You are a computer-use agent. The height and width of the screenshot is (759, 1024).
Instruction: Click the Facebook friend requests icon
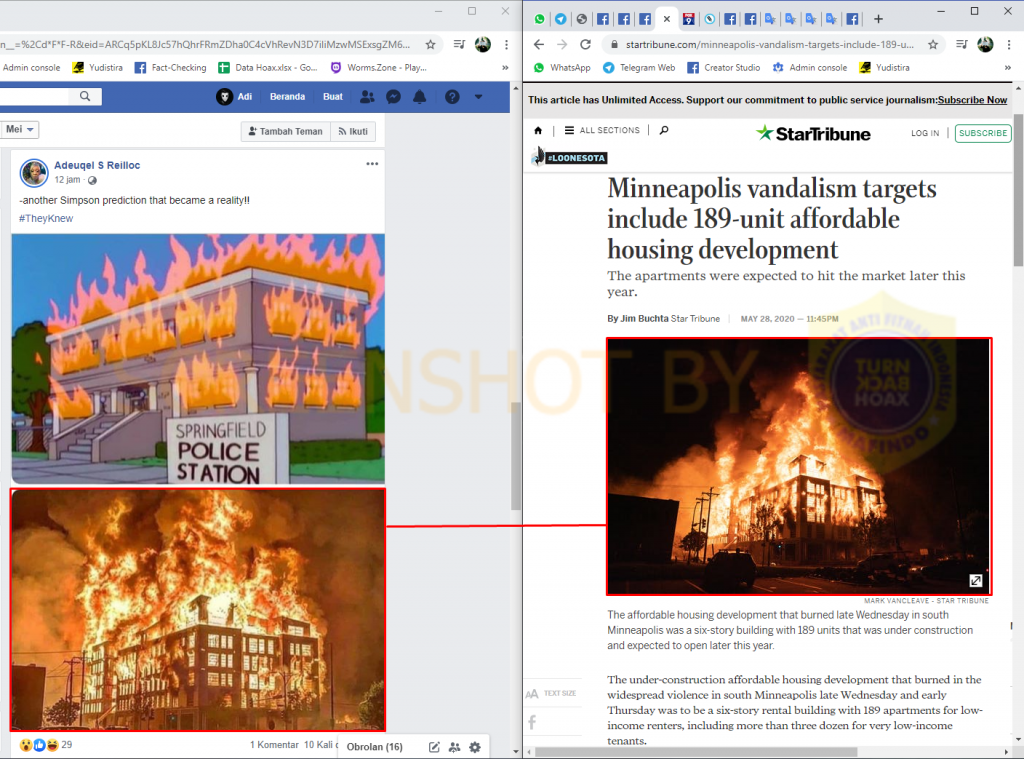pos(367,97)
